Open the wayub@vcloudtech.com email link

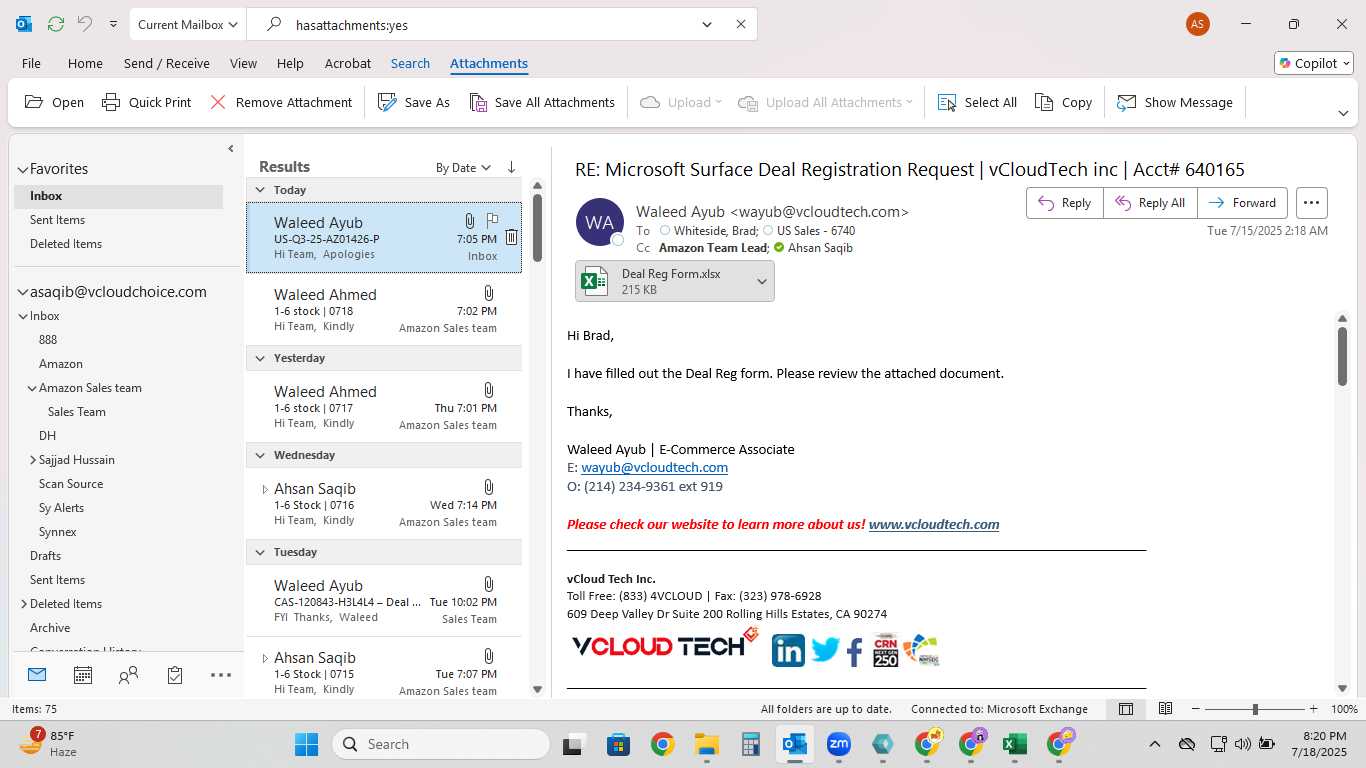654,467
